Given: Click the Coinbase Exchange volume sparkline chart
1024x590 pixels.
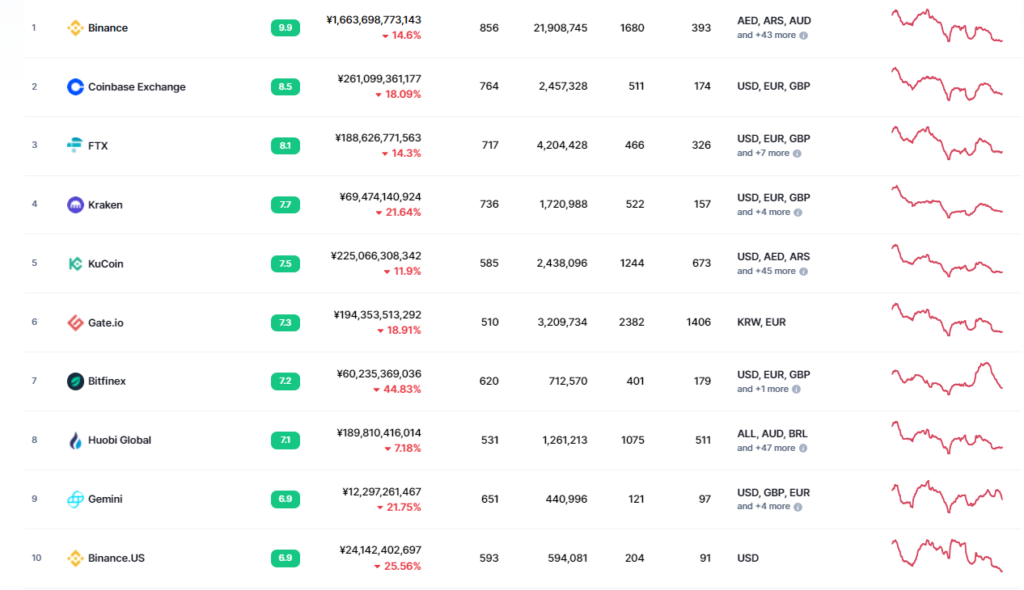Looking at the screenshot, I should click(x=947, y=85).
